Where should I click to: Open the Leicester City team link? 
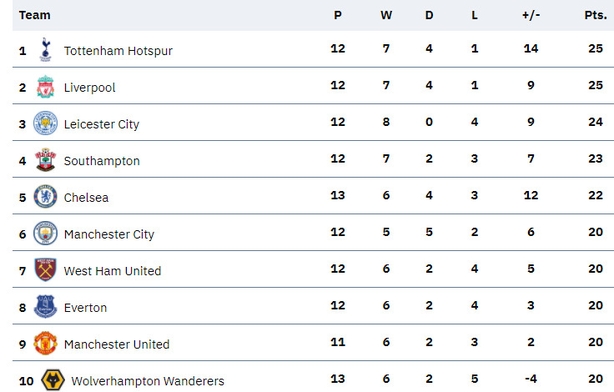101,124
